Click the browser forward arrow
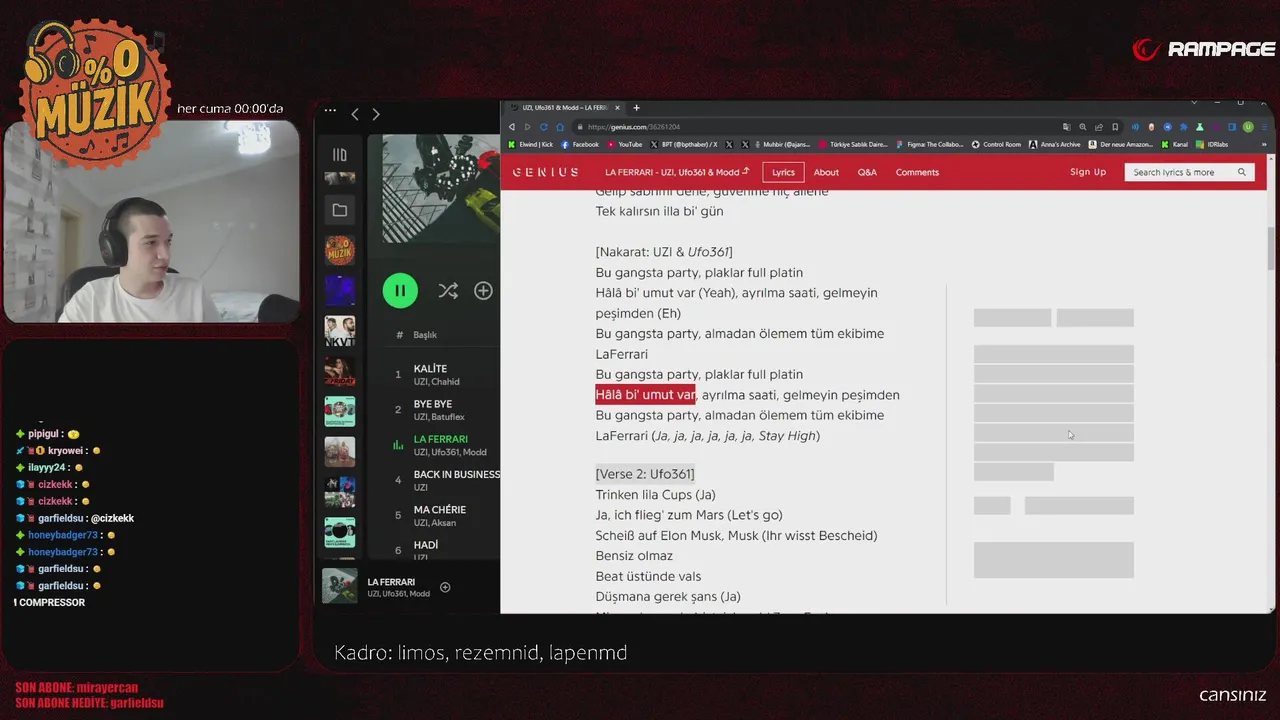 (527, 127)
